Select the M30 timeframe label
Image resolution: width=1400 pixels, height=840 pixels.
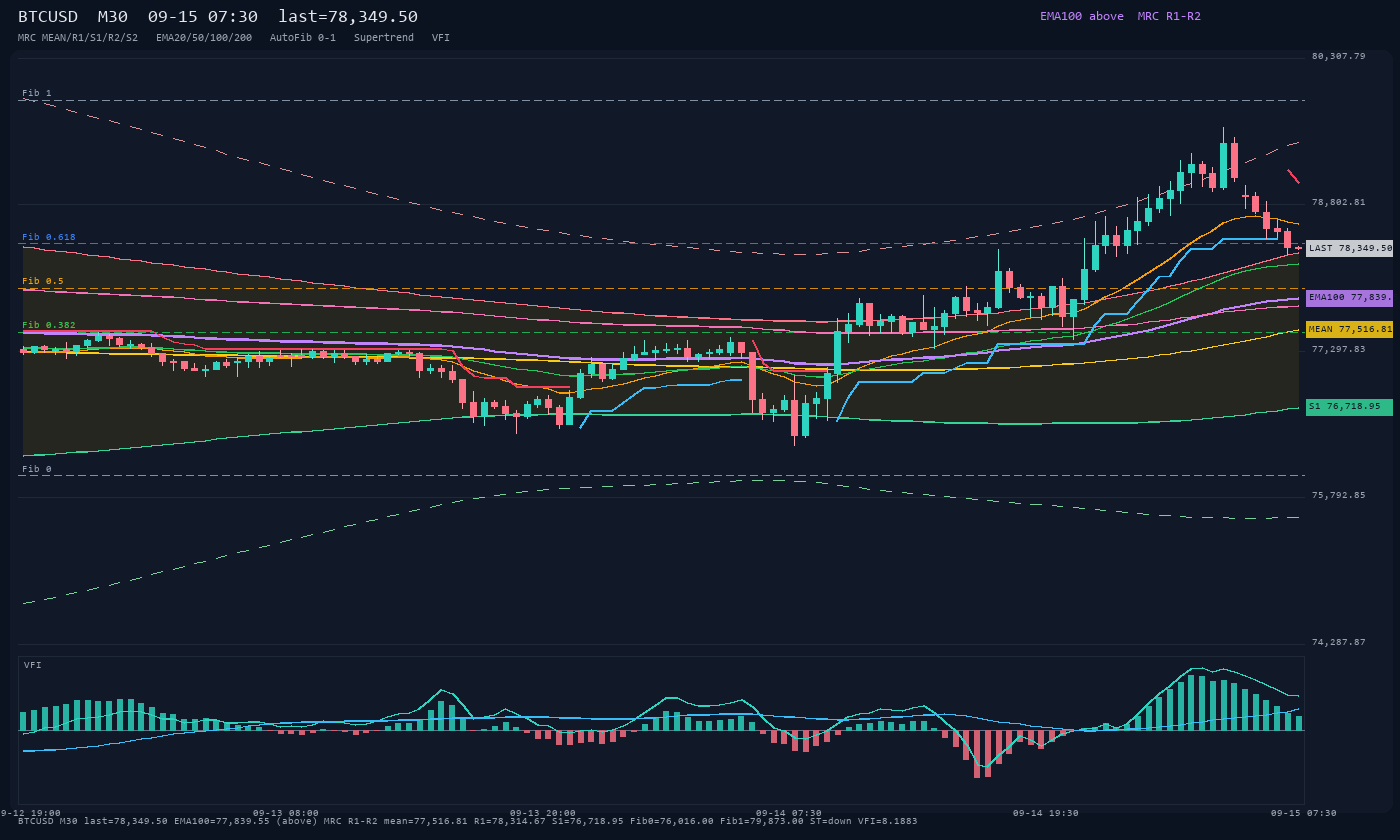coord(113,17)
